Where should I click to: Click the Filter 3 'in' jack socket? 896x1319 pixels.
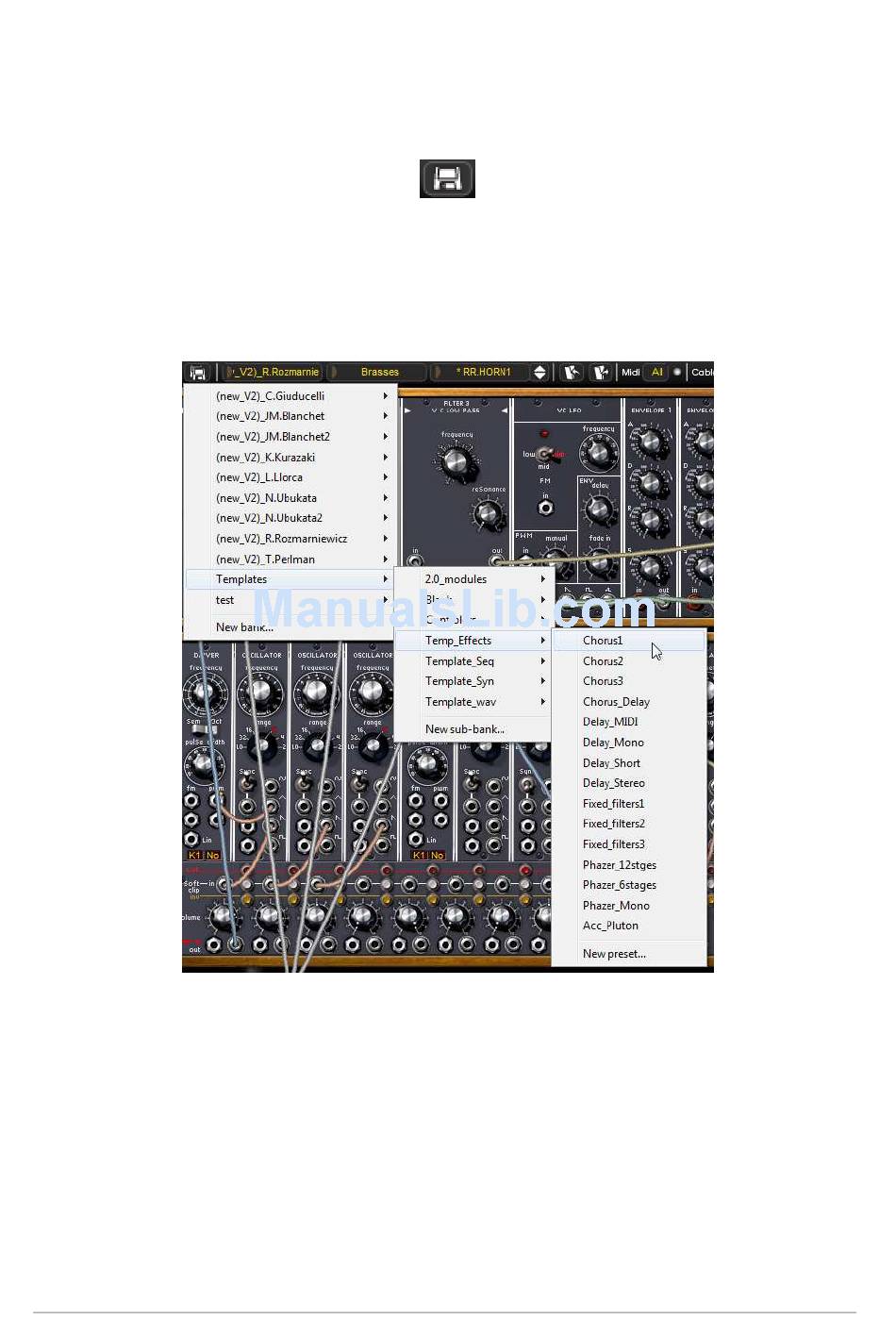[415, 562]
